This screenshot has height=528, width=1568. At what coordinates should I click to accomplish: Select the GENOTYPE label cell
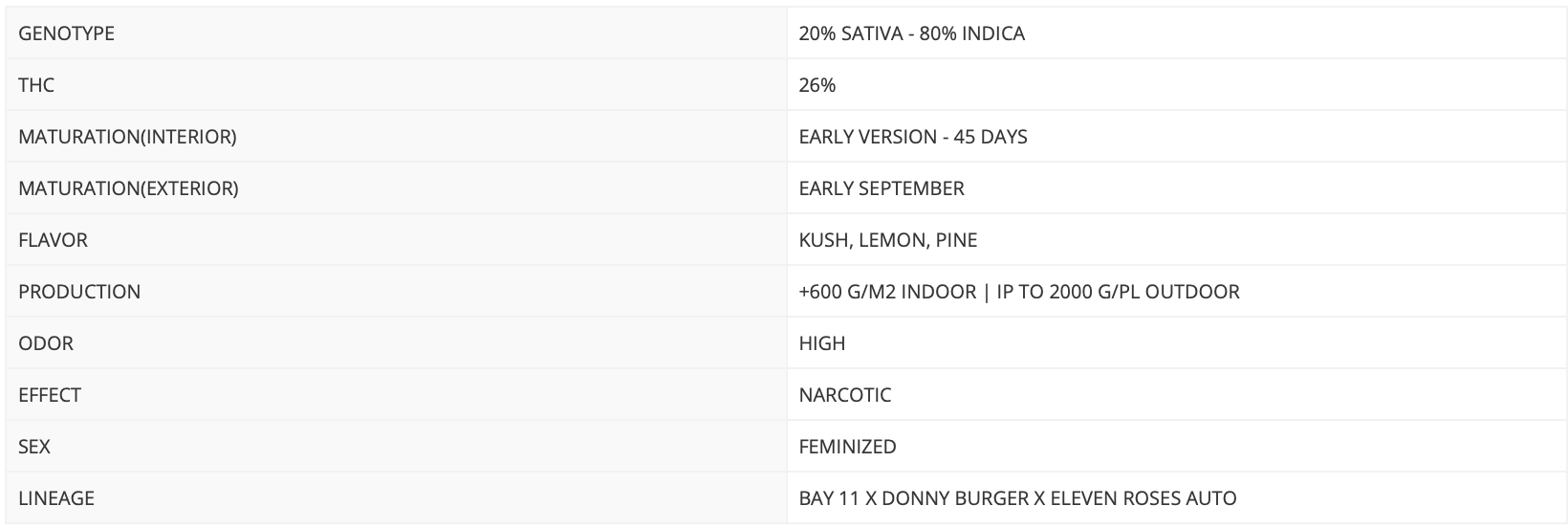[397, 33]
